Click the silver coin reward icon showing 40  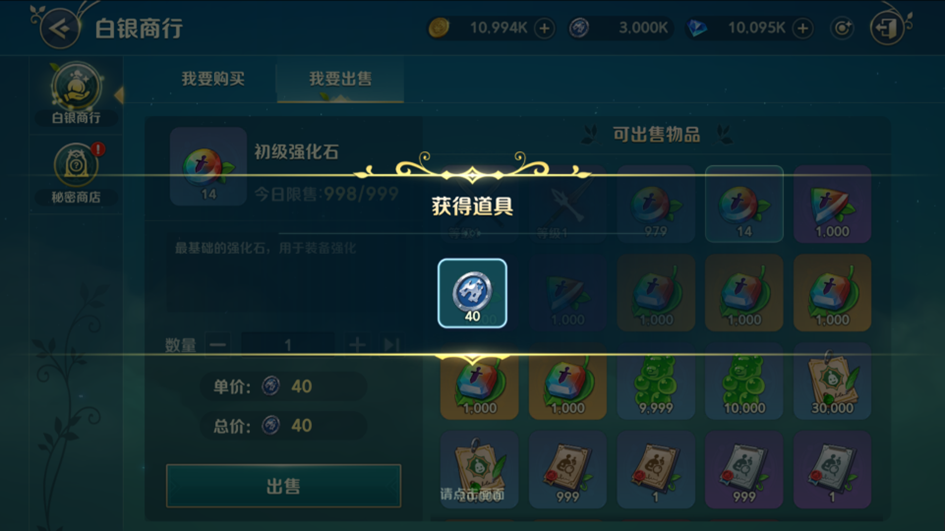[472, 293]
